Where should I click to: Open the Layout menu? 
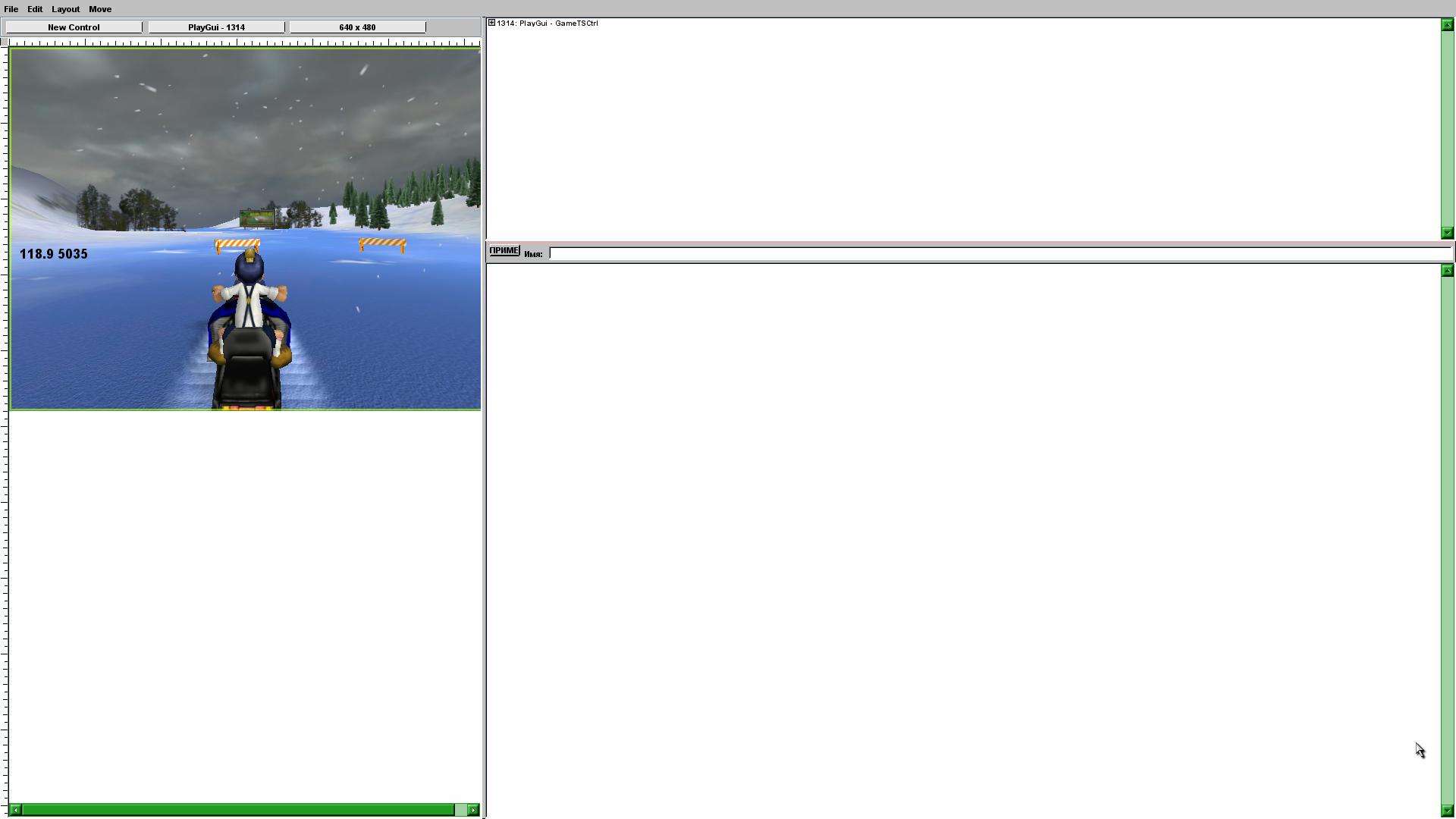point(65,9)
